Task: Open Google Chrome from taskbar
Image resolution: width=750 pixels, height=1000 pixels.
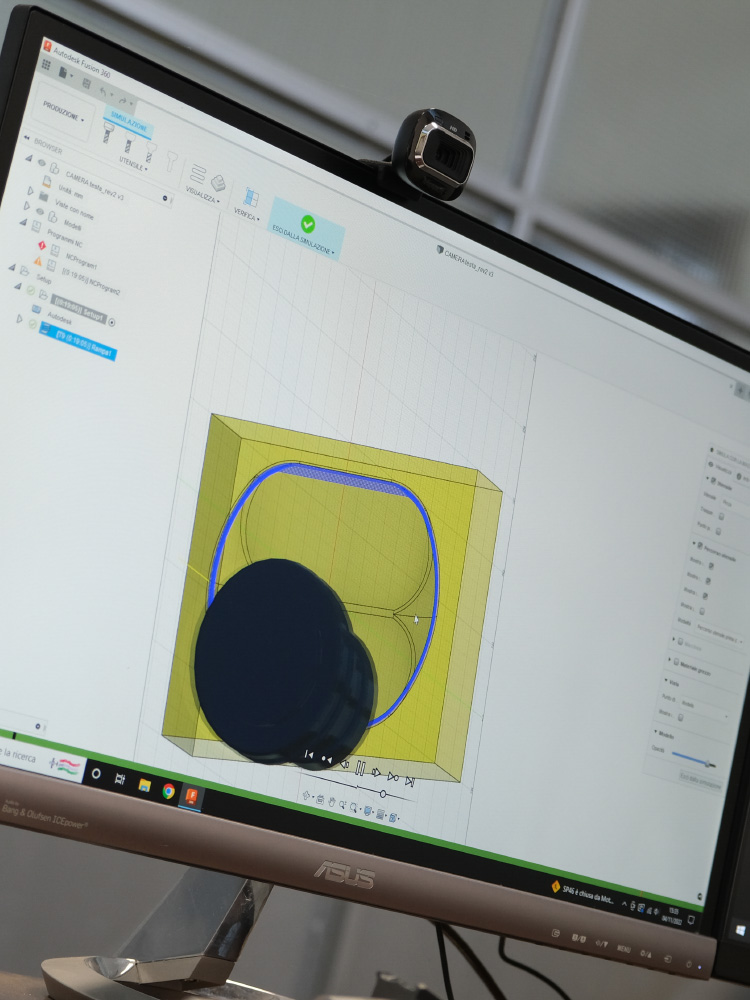Action: pyautogui.click(x=168, y=791)
